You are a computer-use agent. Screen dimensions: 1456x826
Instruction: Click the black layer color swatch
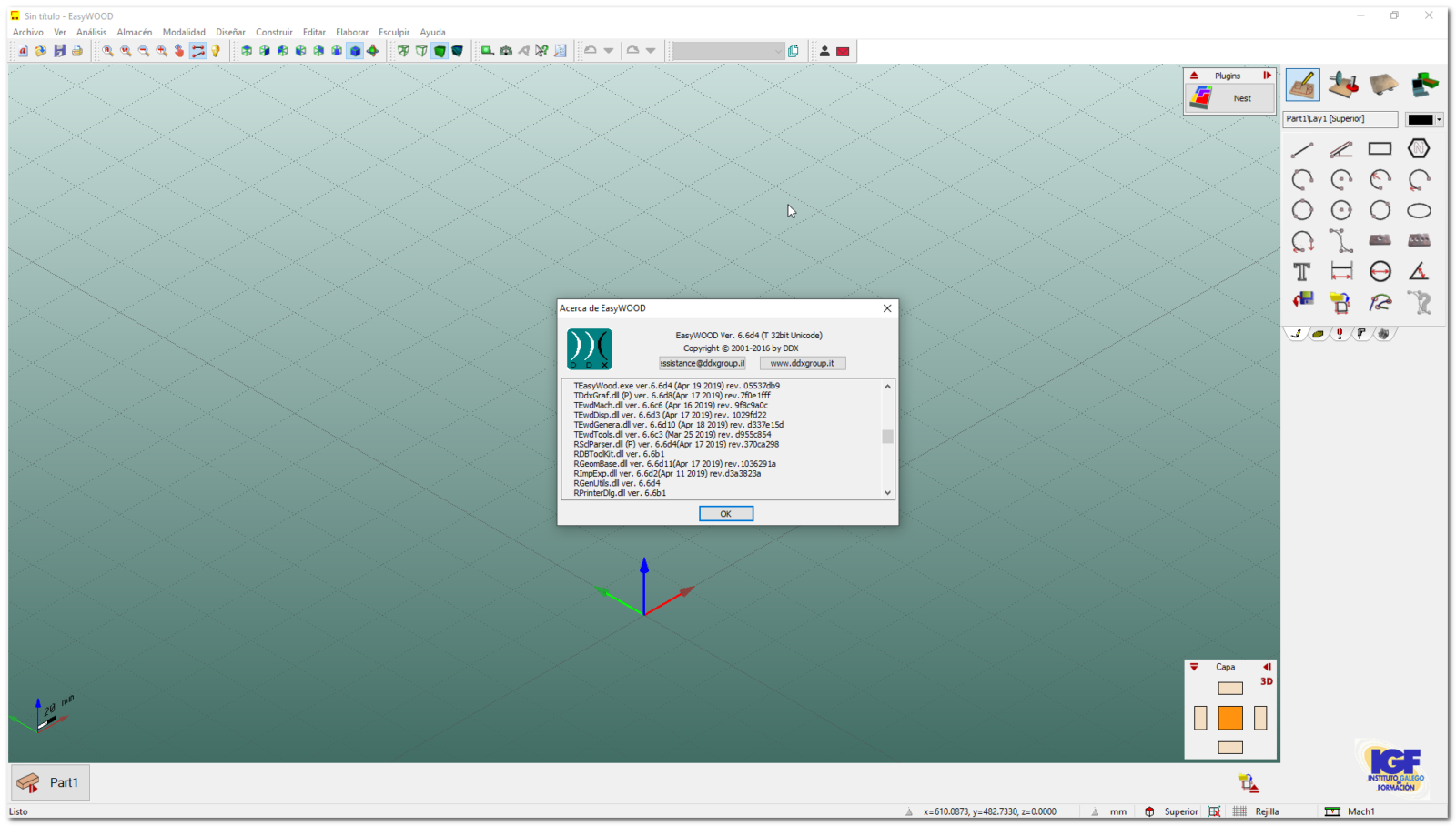coord(1420,119)
